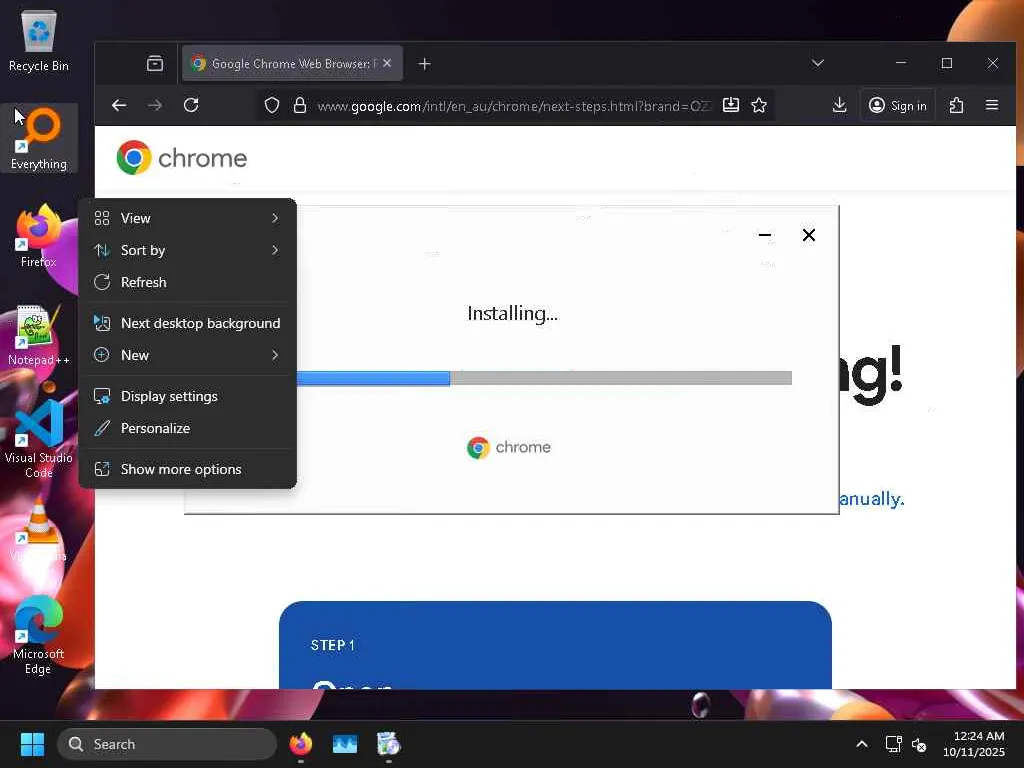Click the Firefox forward arrow button
Screen dimensions: 1024x768
click(155, 105)
